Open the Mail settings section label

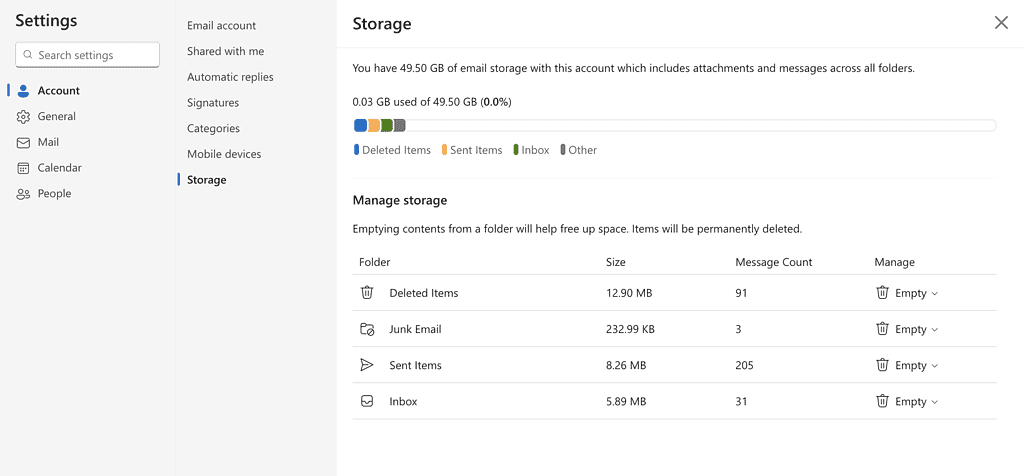[x=48, y=142]
